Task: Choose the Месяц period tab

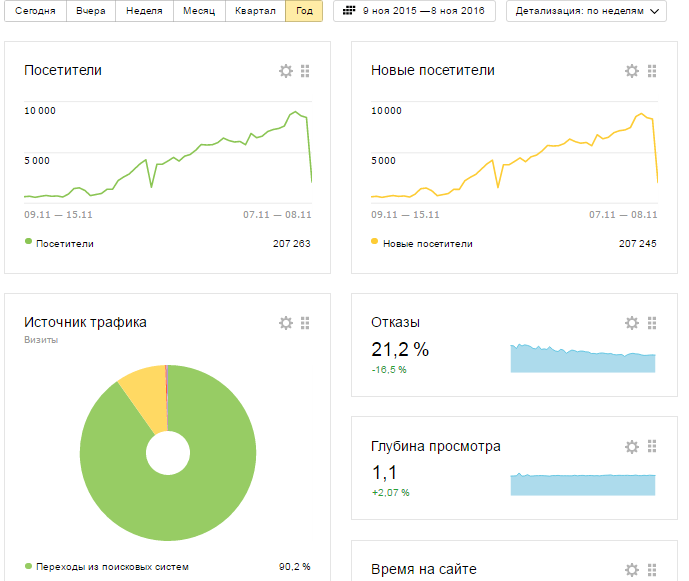Action: (x=198, y=11)
